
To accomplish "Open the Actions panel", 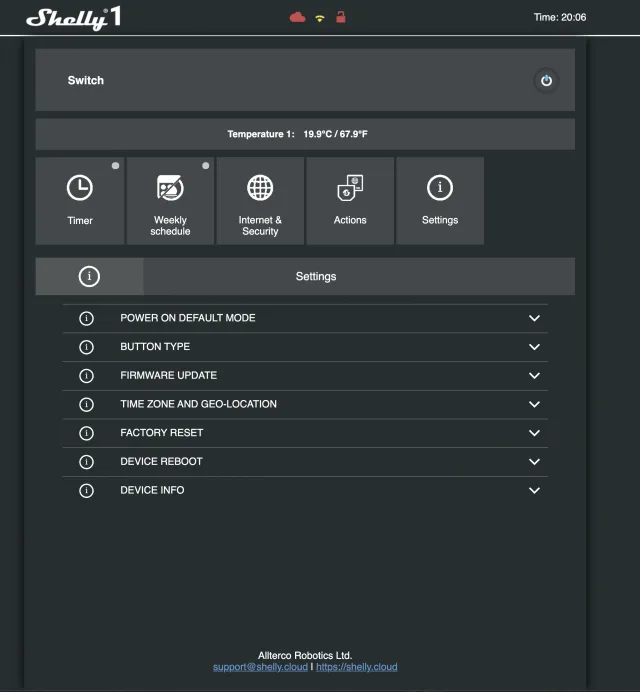I will coord(350,200).
